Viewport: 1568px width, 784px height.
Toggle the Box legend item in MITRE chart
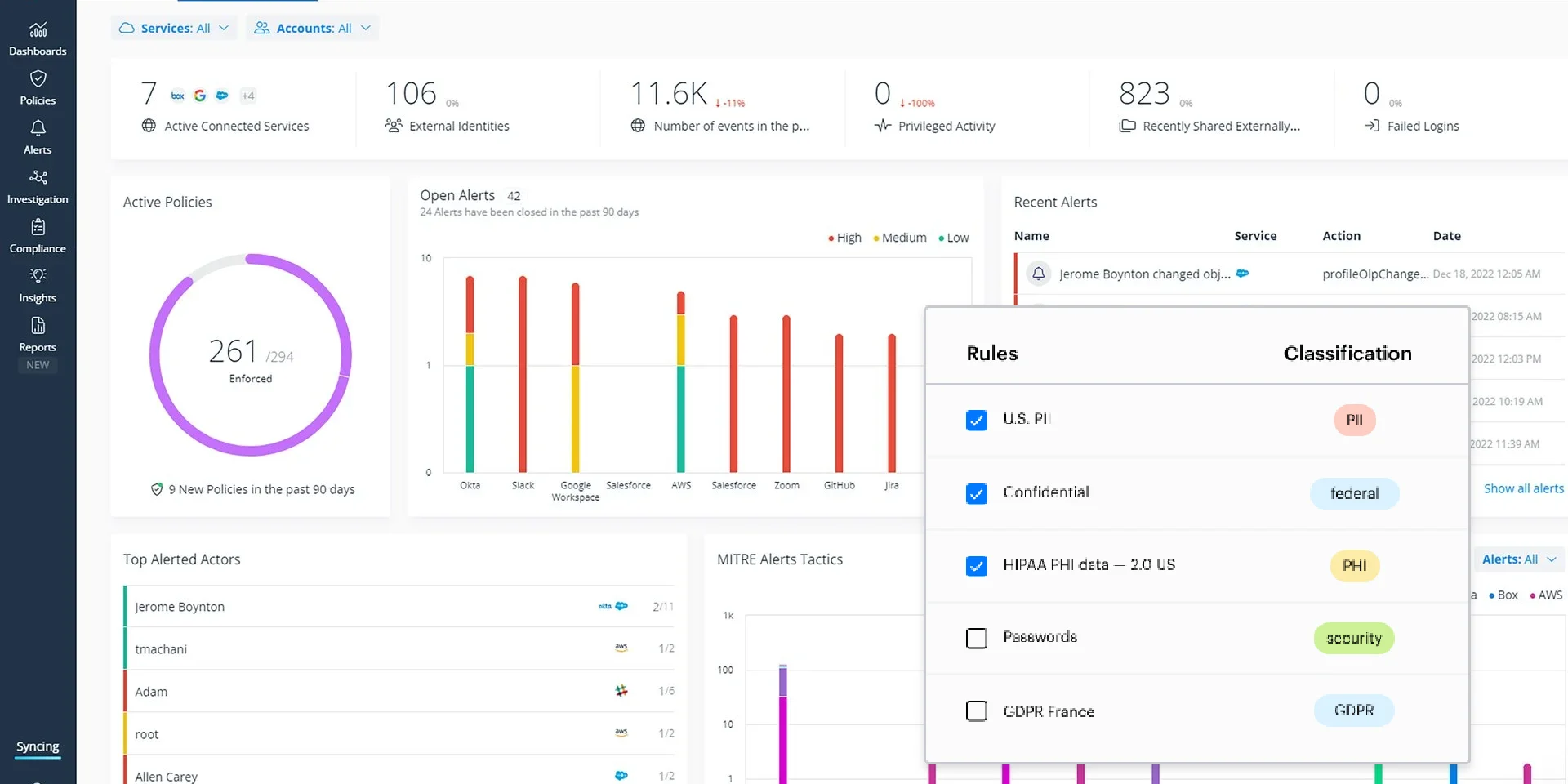tap(1503, 595)
